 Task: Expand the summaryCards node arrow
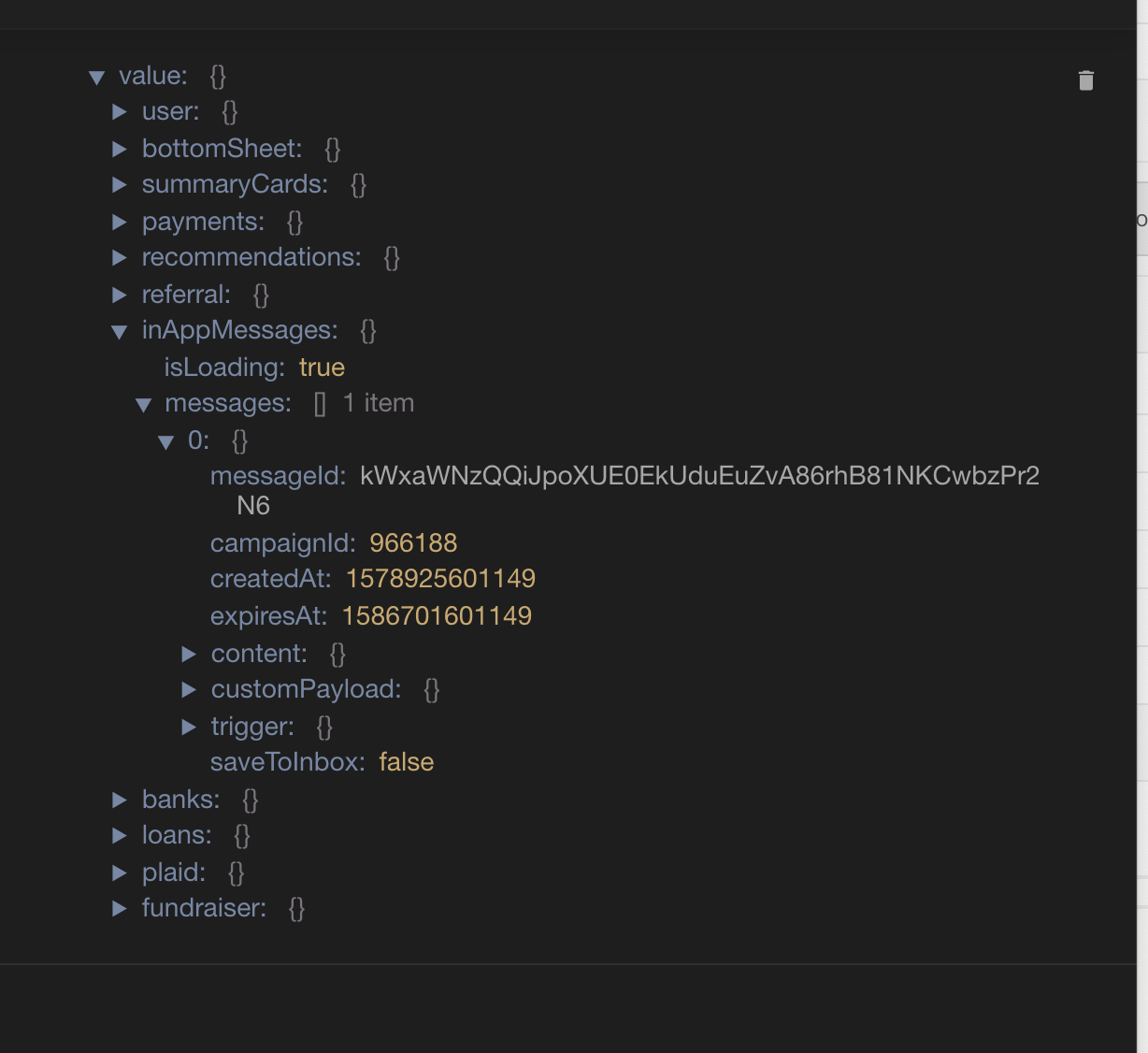pos(120,185)
